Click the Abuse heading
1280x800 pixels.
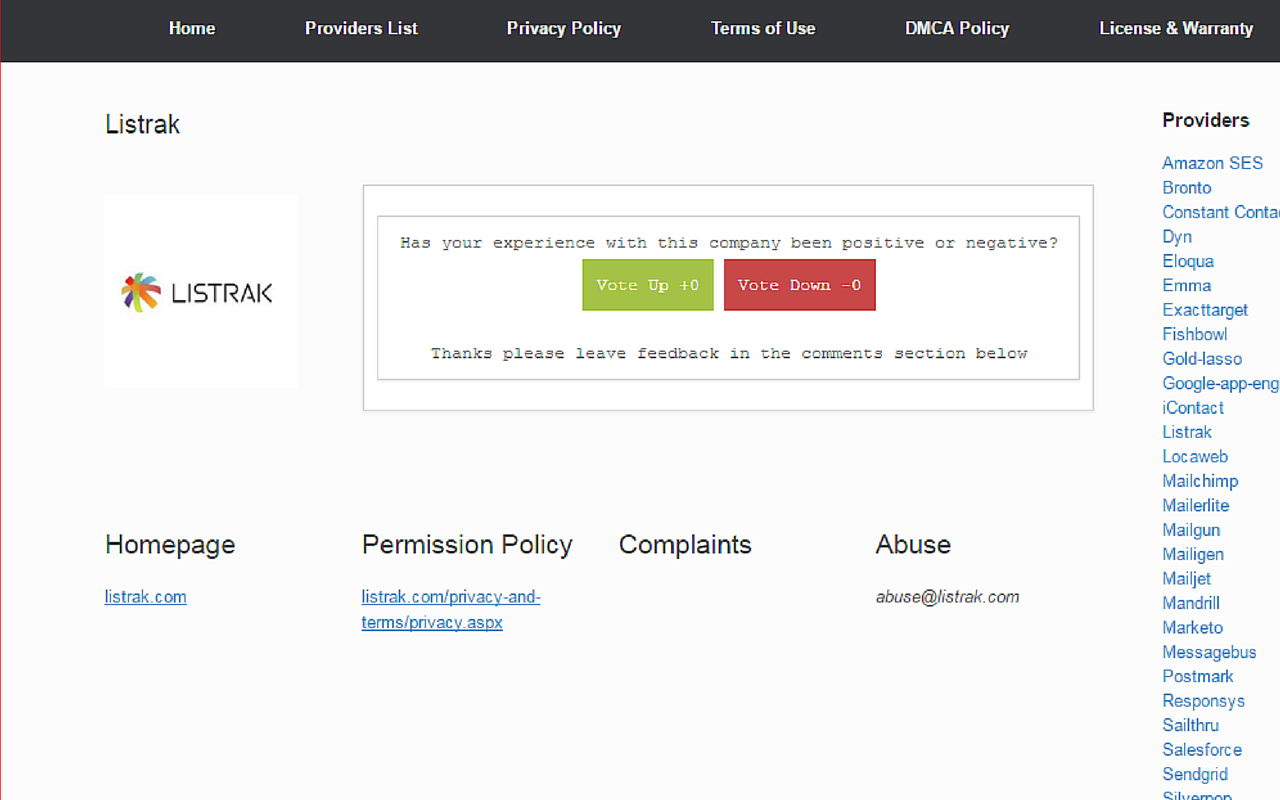913,544
